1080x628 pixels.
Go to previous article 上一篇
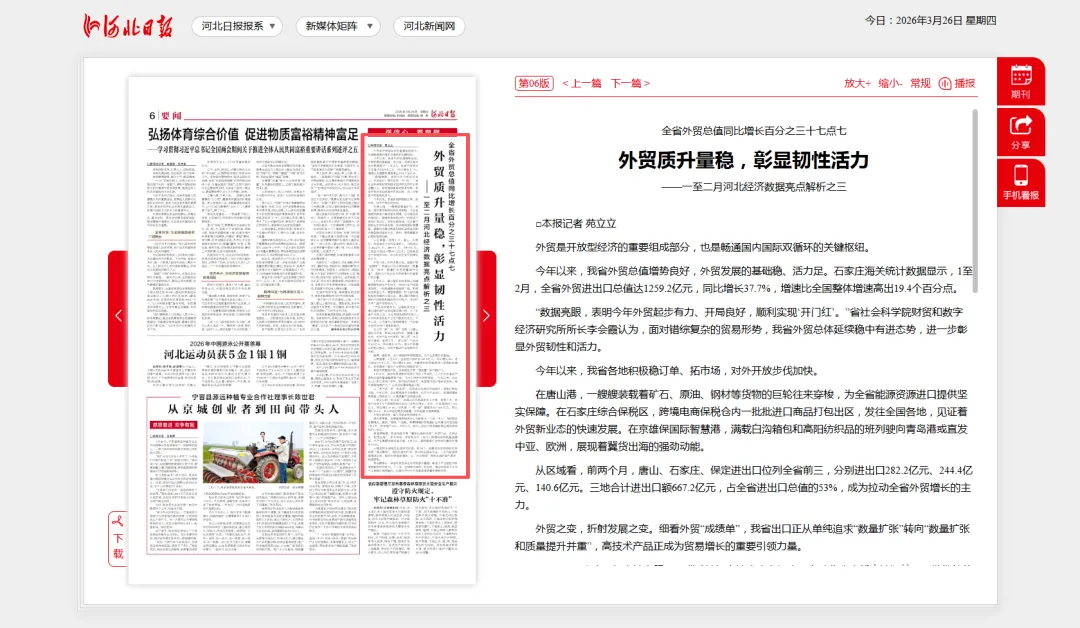(x=582, y=83)
